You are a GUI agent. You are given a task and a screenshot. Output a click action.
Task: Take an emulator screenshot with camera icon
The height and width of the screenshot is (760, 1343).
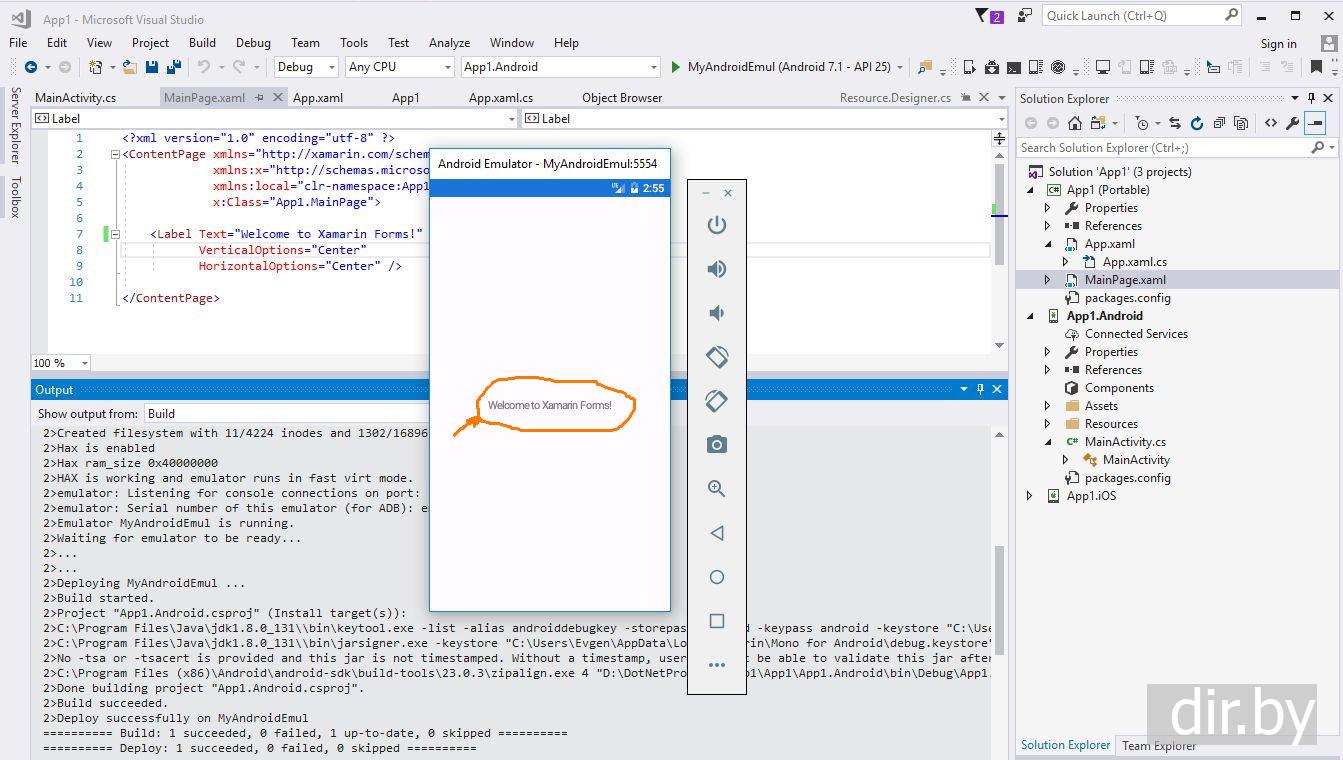(716, 445)
